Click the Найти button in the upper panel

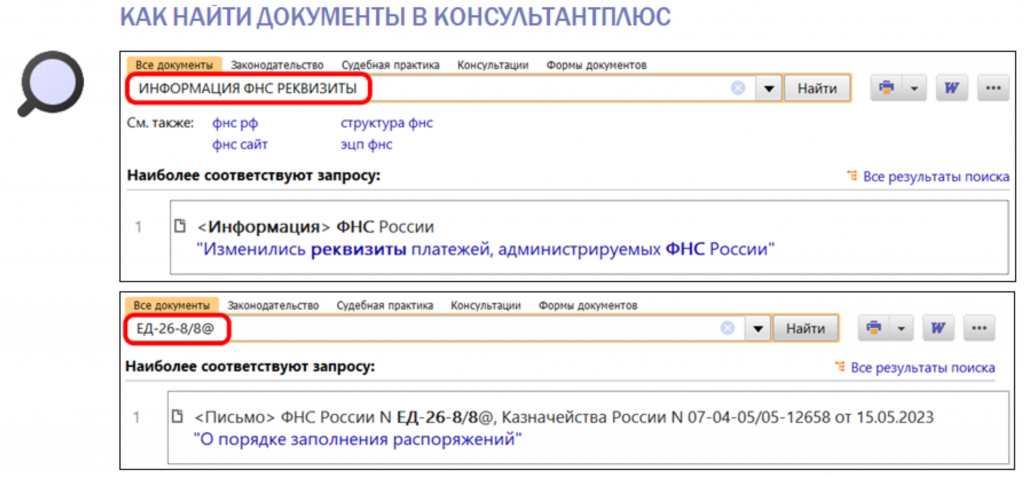click(817, 88)
